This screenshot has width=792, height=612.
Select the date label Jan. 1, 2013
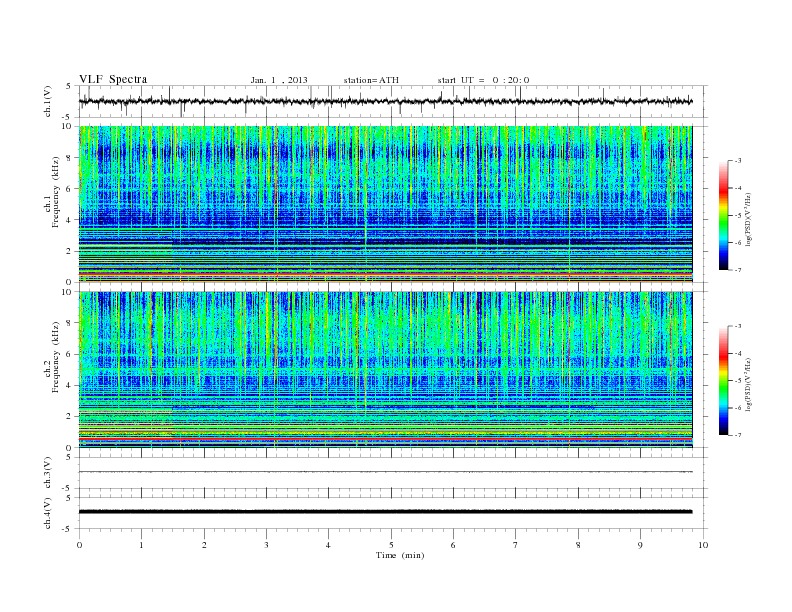(x=279, y=80)
